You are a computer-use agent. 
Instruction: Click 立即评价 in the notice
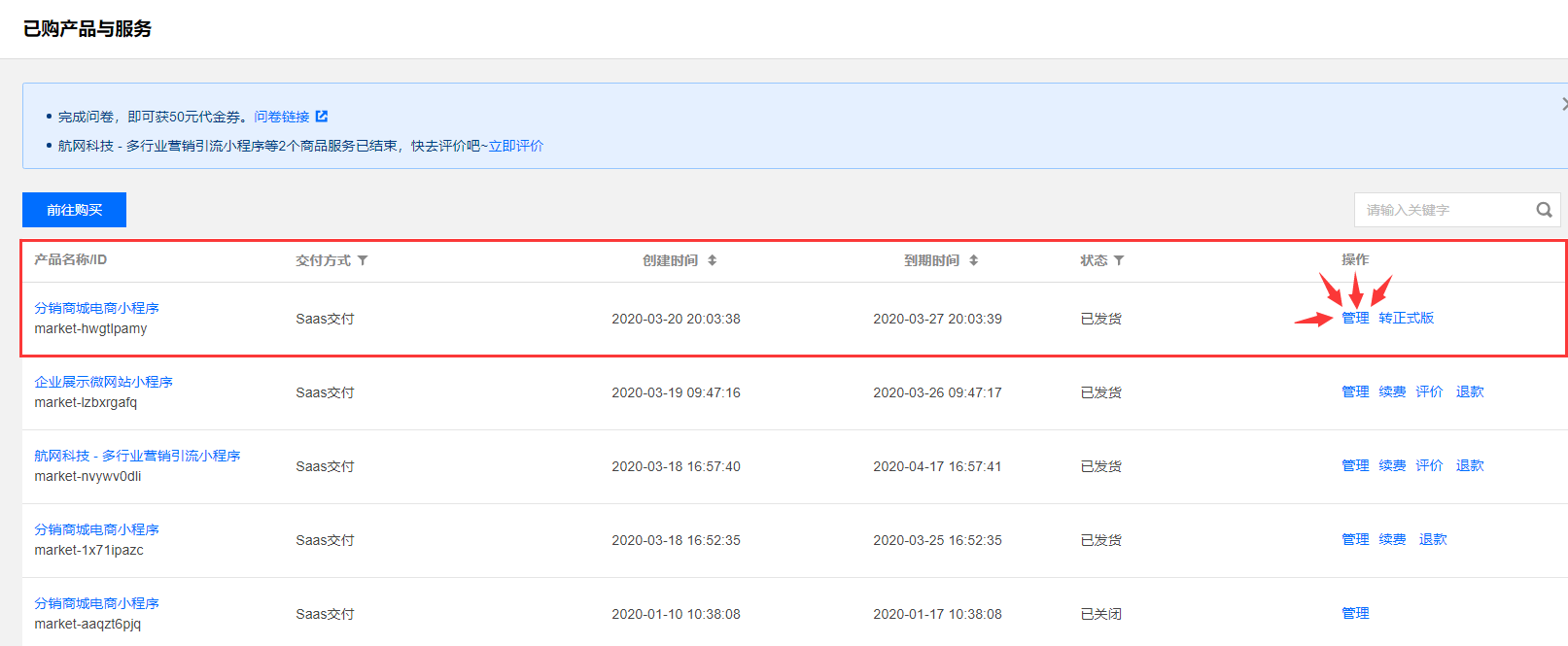516,146
